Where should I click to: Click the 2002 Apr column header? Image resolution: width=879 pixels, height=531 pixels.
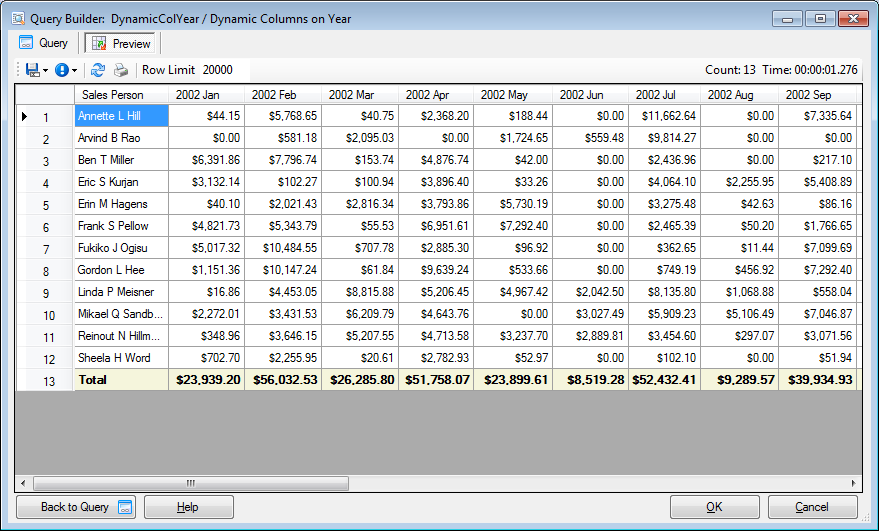[x=436, y=95]
